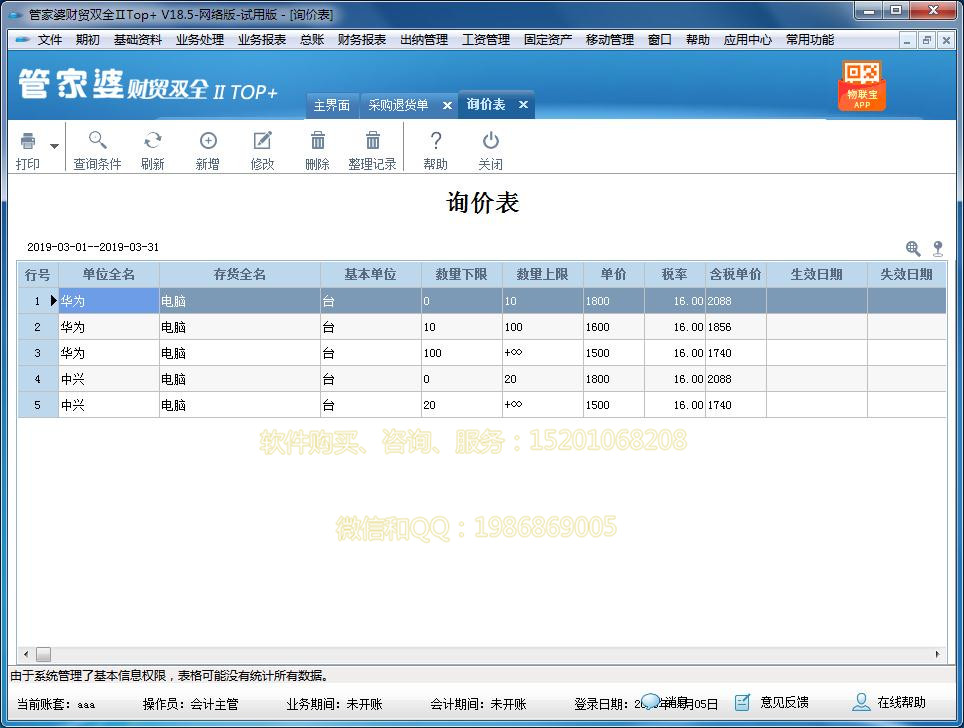Delete the record via the 删除 icon

coord(317,150)
